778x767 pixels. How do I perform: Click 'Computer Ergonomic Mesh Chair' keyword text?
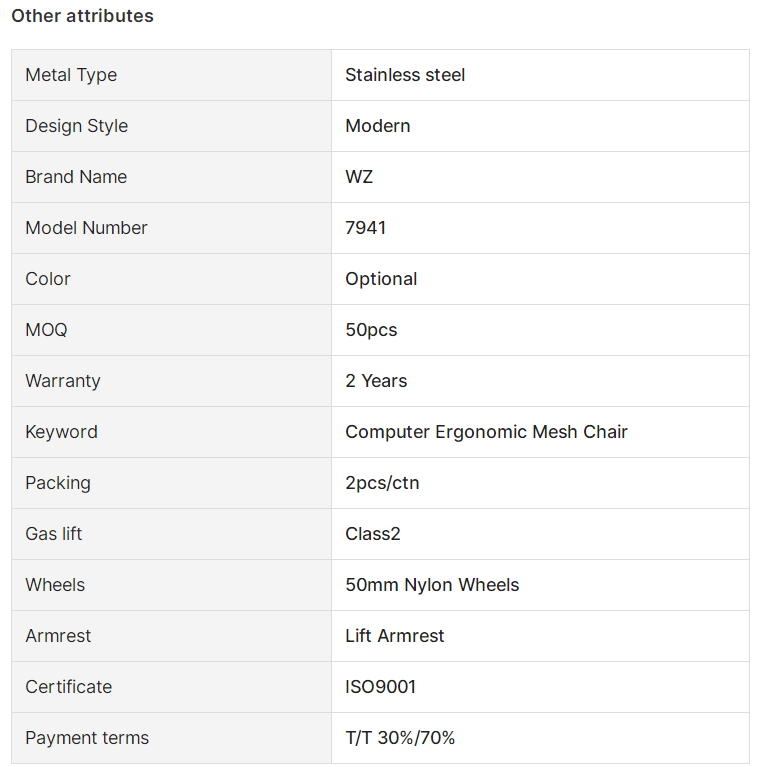pyautogui.click(x=486, y=432)
